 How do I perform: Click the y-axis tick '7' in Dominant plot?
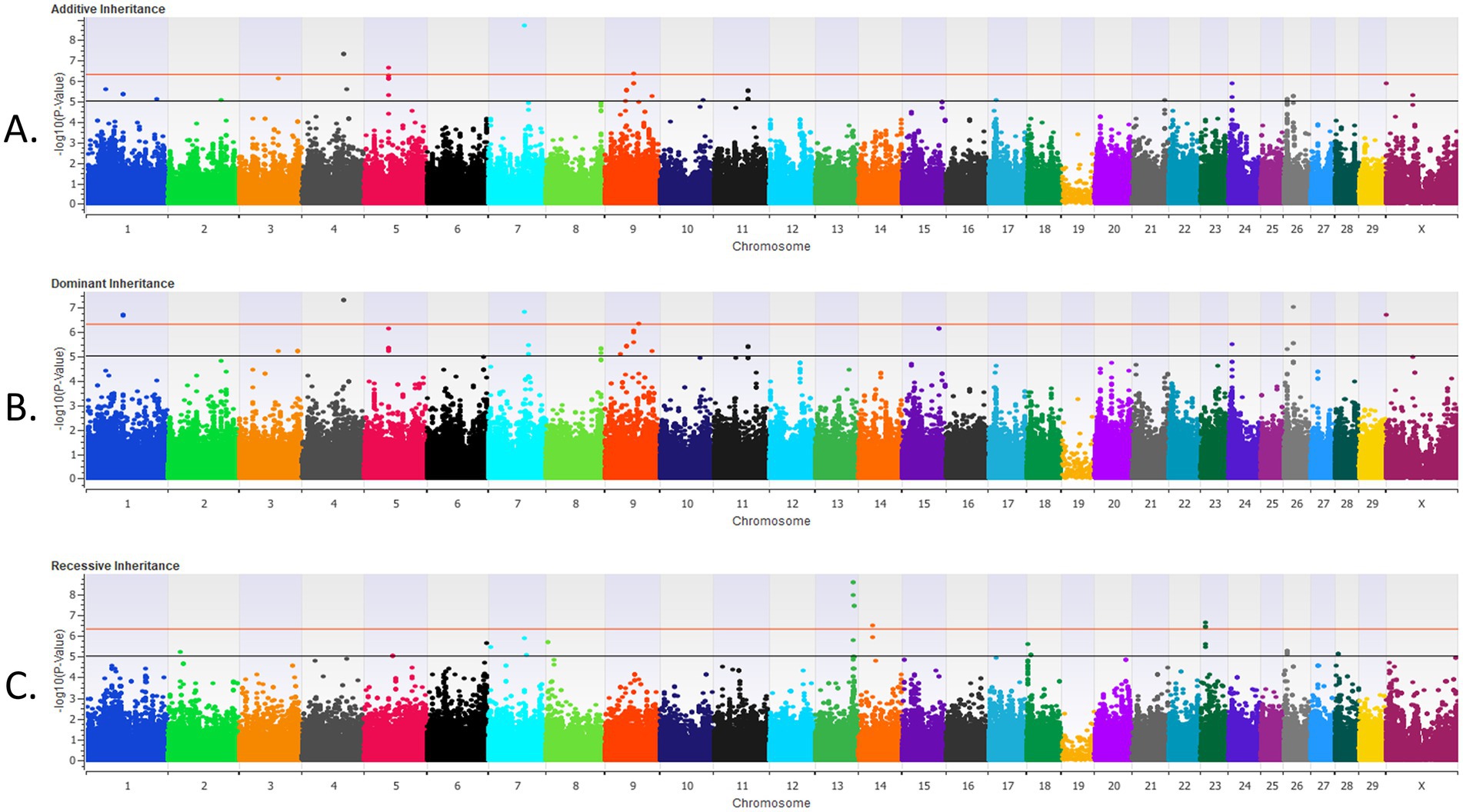click(x=73, y=308)
